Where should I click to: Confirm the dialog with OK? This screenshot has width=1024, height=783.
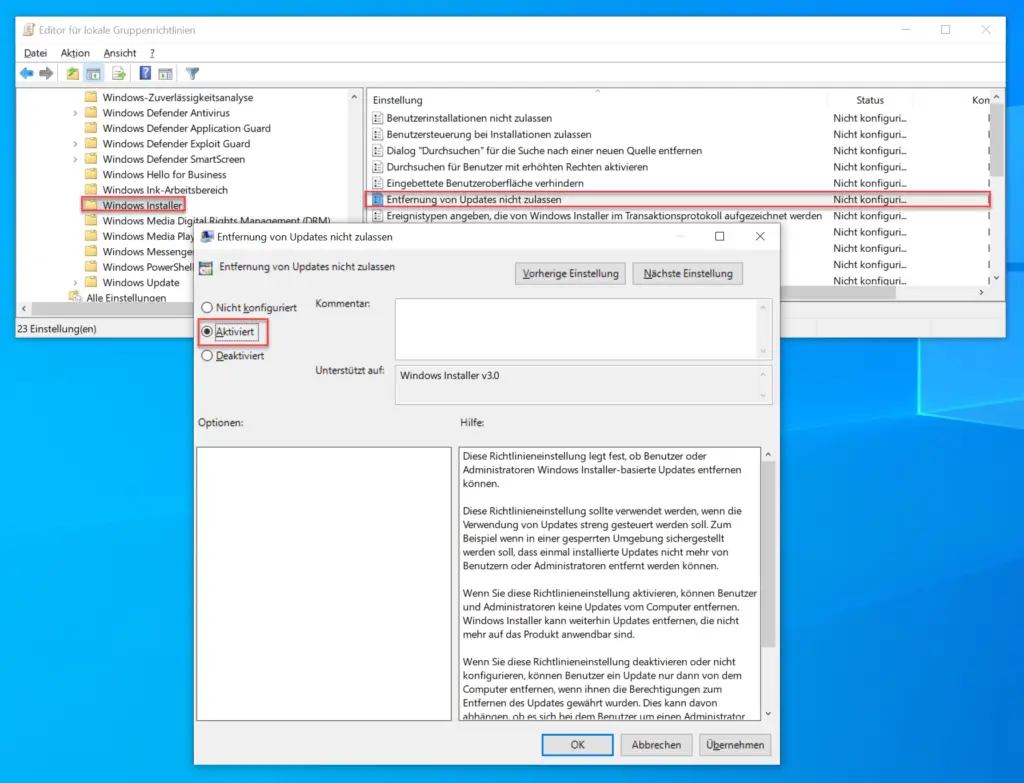pyautogui.click(x=577, y=744)
